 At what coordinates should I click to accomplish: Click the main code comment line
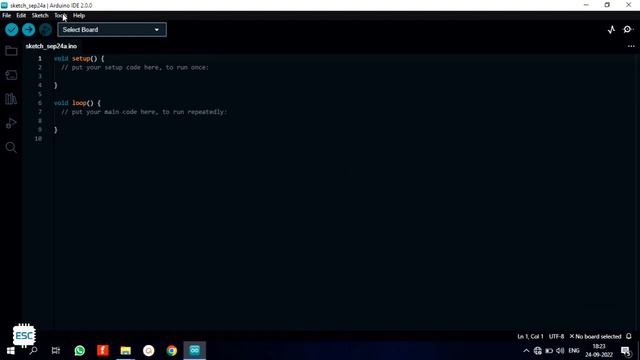144,112
